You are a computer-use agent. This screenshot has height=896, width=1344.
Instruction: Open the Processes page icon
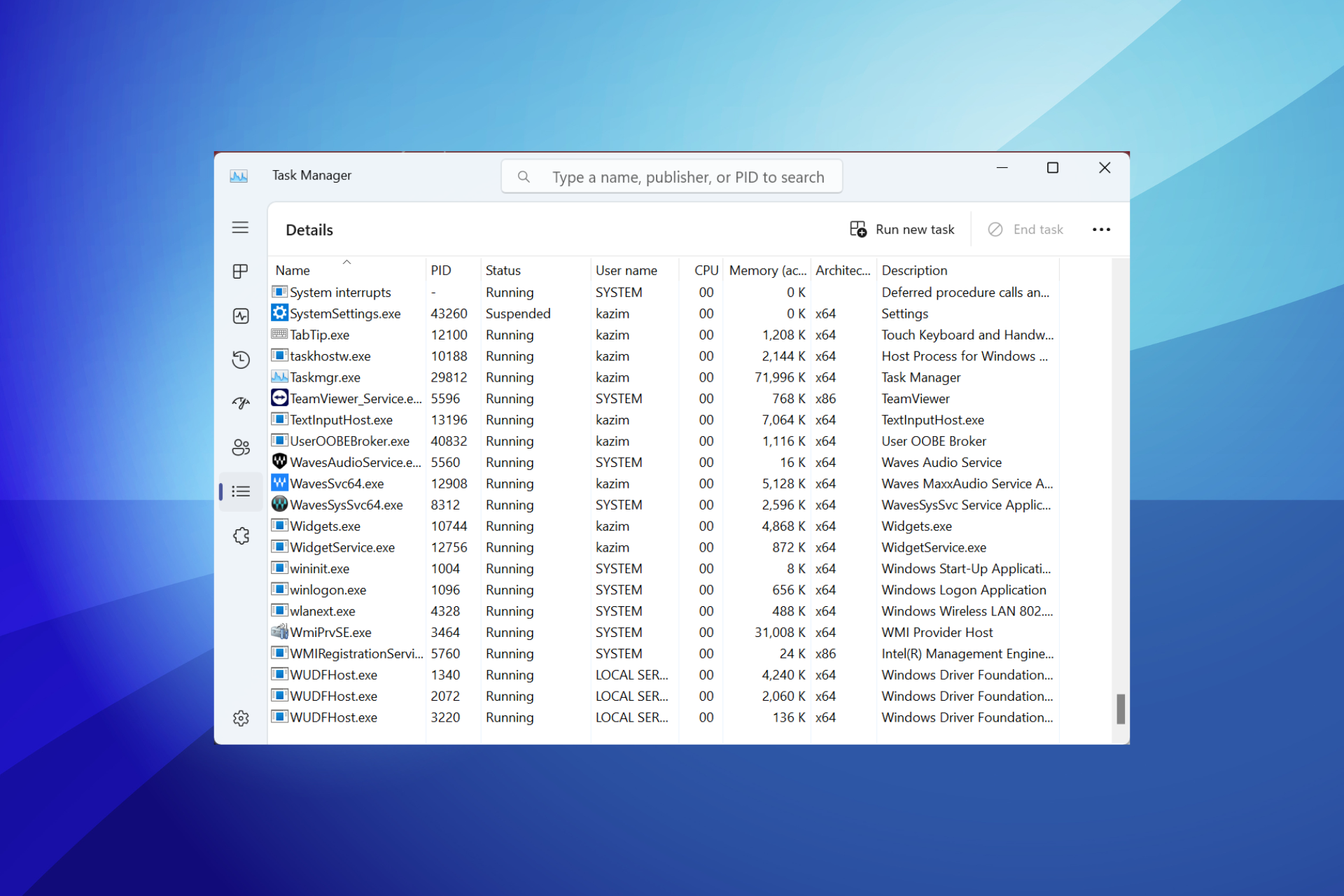[240, 272]
